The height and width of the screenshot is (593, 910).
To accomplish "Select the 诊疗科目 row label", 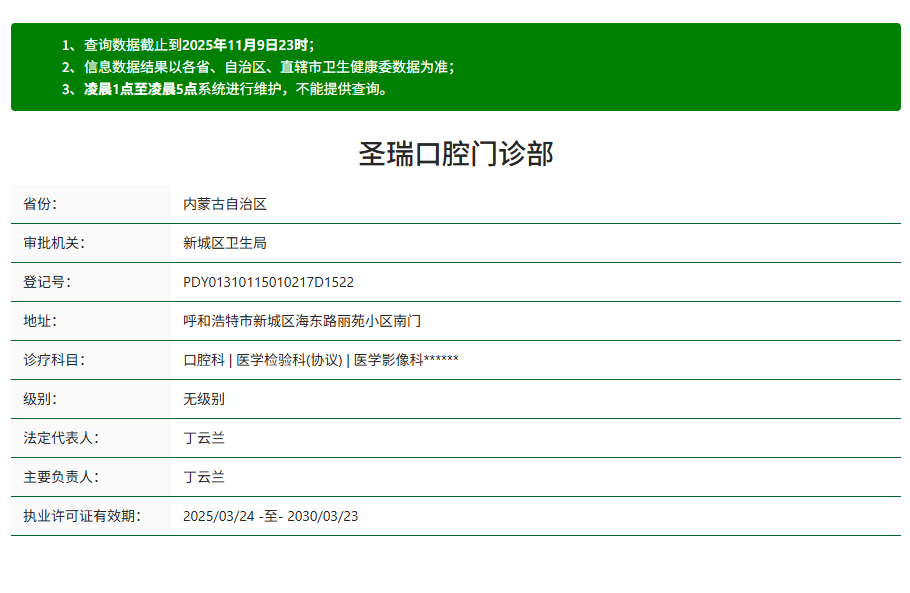I will 48,360.
